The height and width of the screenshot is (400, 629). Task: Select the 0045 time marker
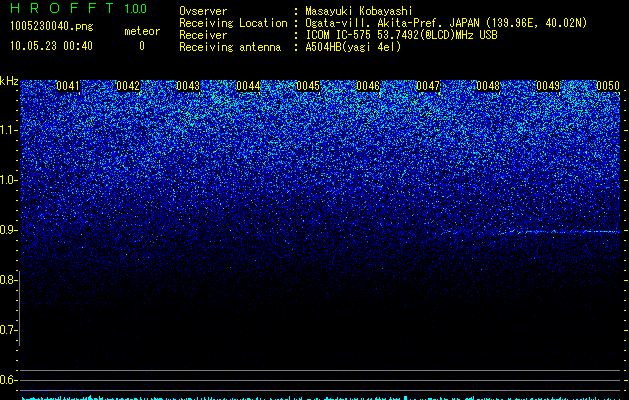(308, 86)
